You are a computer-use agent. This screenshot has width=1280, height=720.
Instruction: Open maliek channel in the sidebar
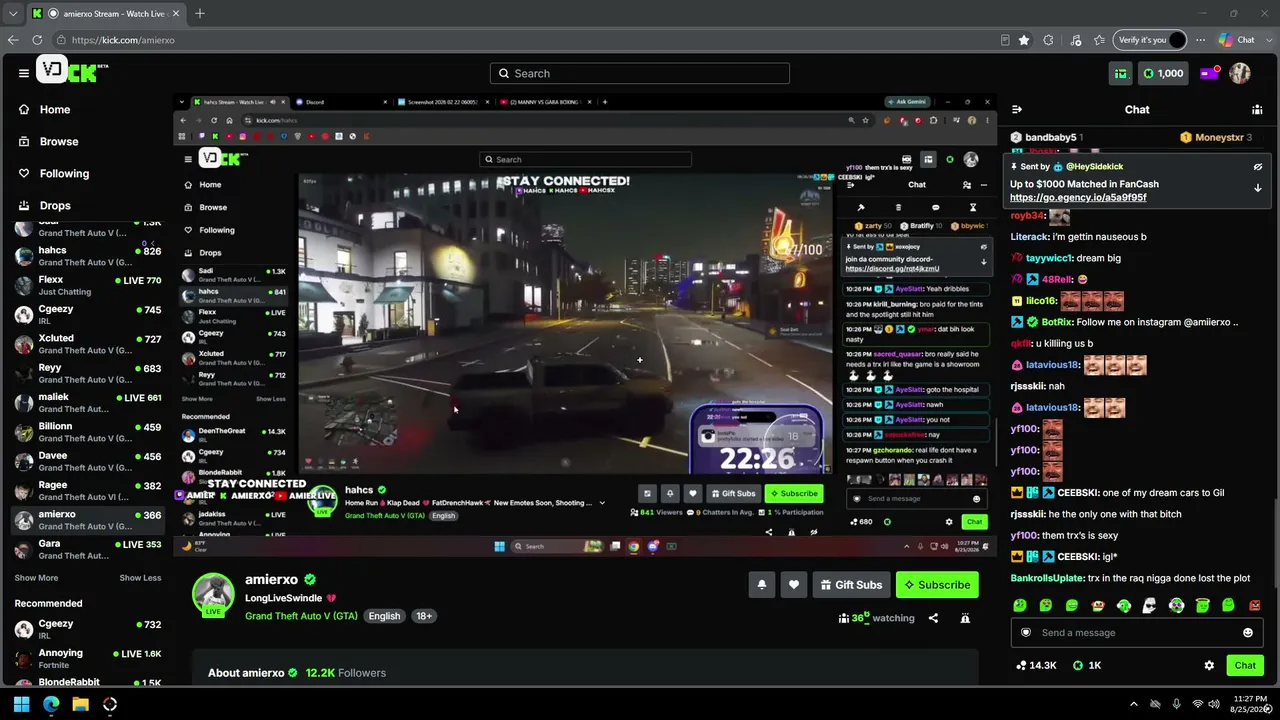(88, 402)
